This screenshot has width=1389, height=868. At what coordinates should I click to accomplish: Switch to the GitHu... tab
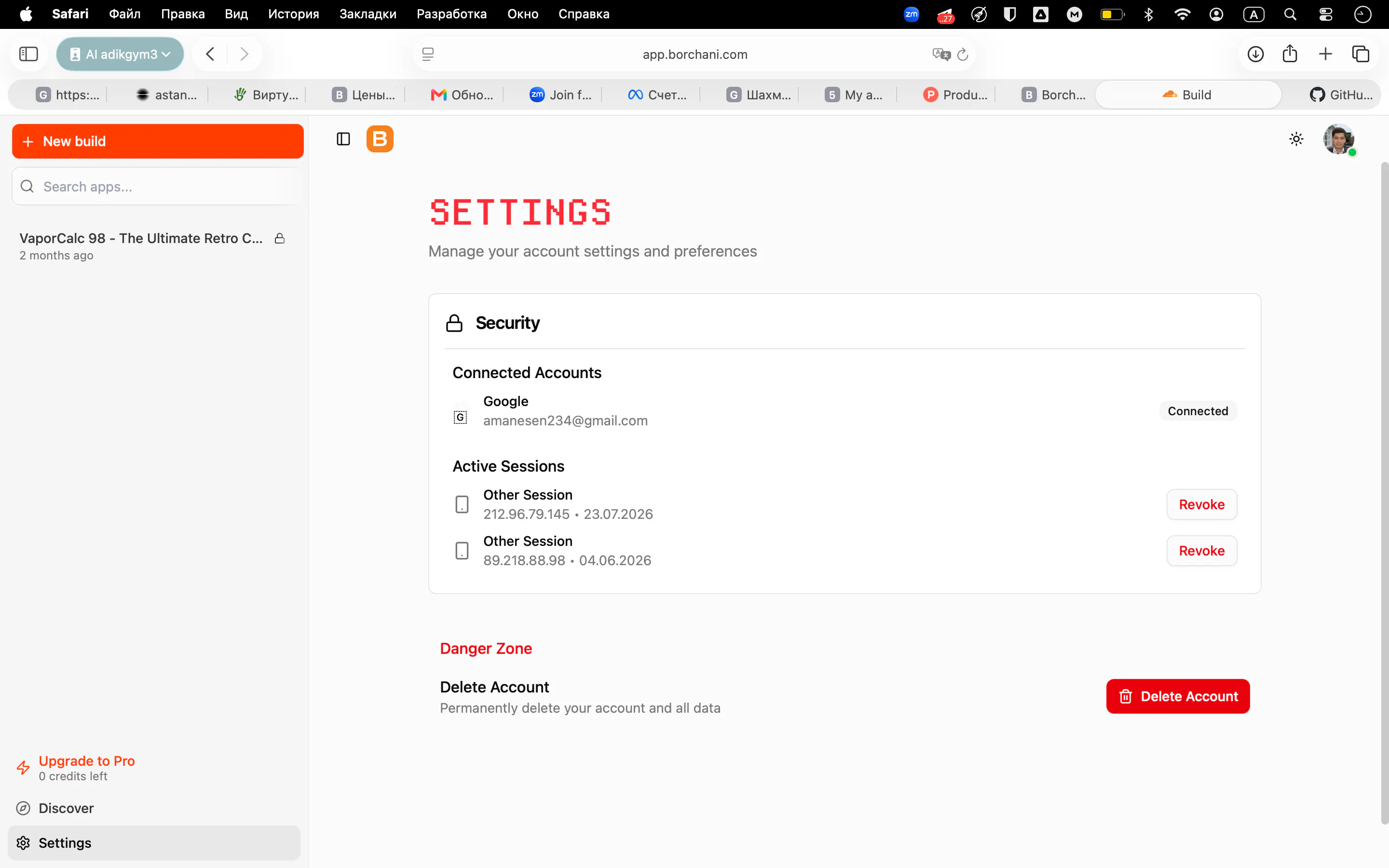point(1341,95)
